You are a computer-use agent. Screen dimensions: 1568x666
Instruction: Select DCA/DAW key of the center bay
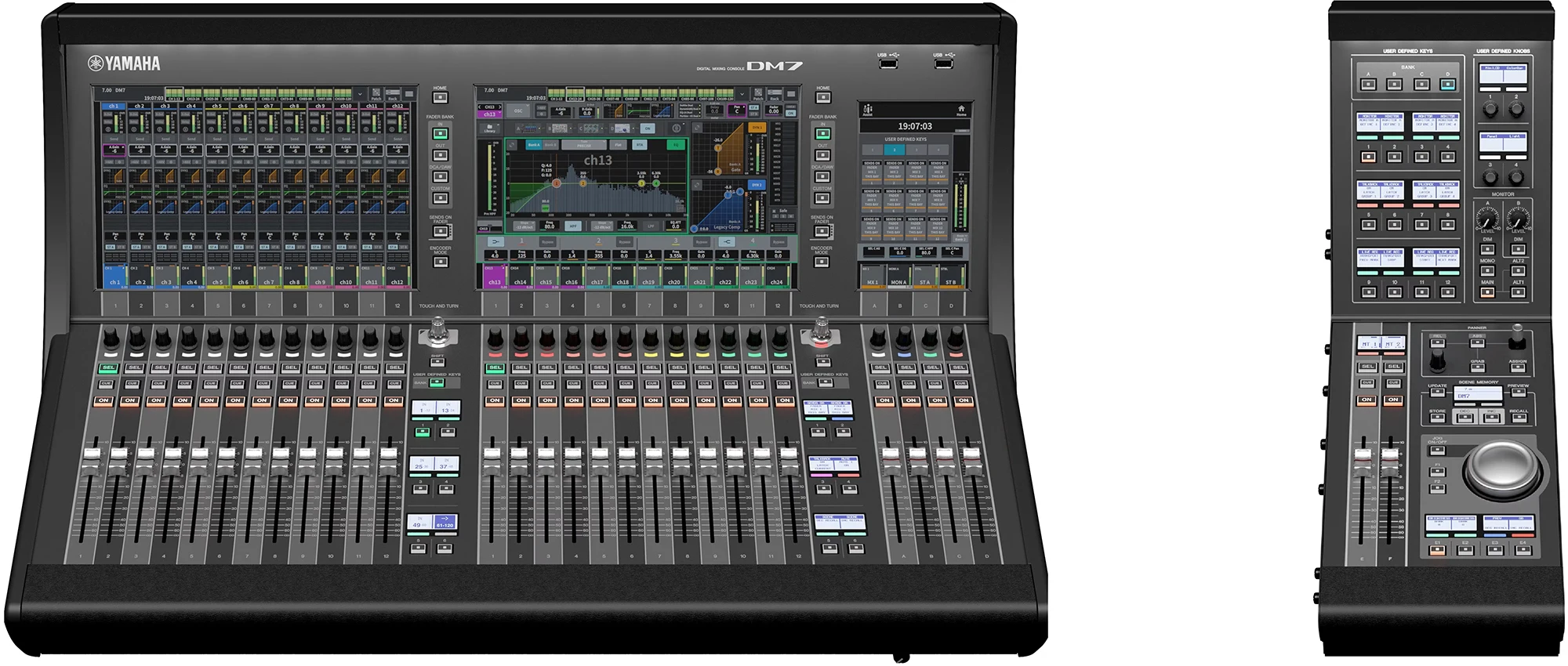822,176
